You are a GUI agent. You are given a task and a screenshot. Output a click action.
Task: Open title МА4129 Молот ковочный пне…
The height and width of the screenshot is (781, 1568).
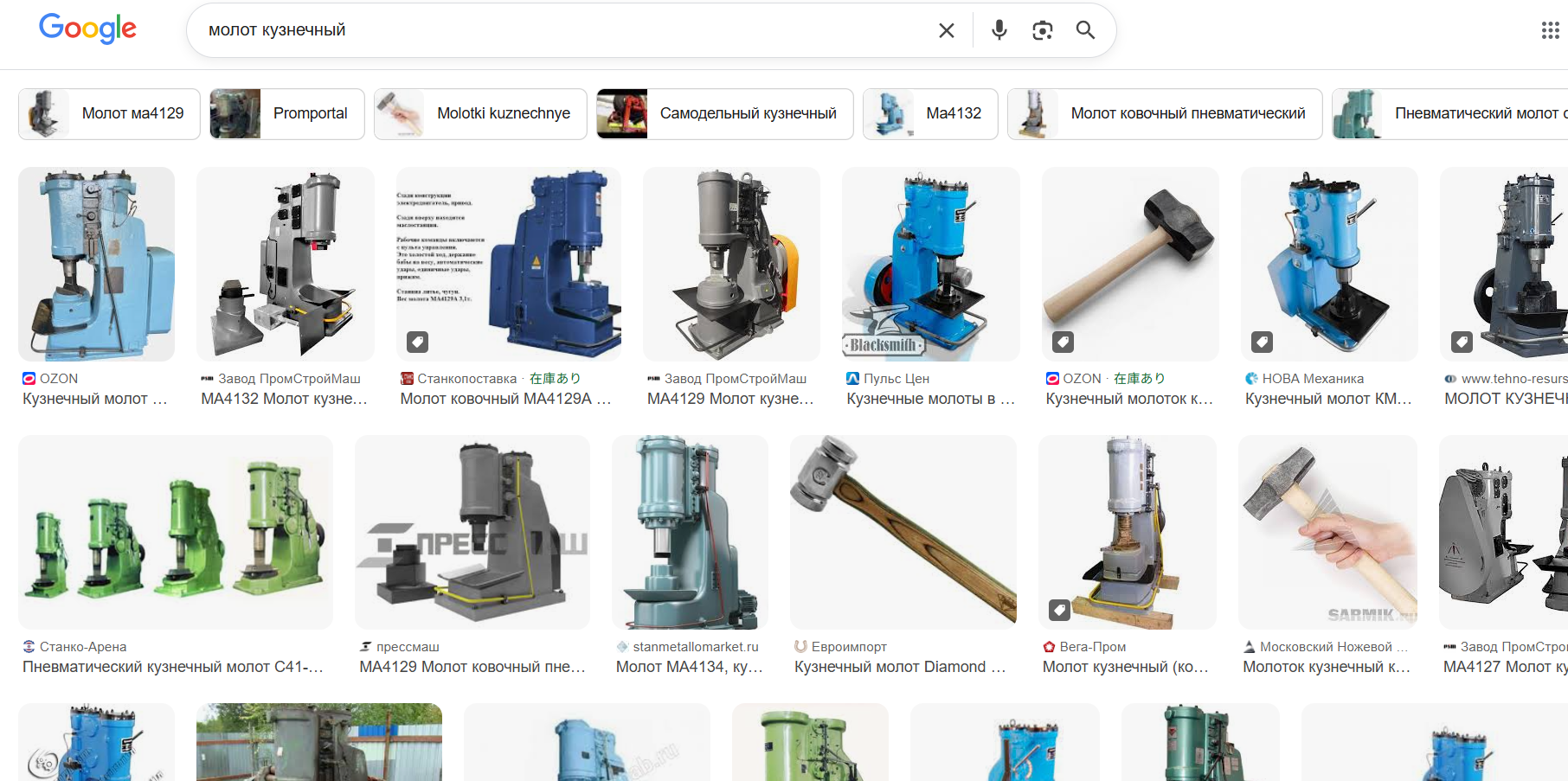(x=472, y=667)
